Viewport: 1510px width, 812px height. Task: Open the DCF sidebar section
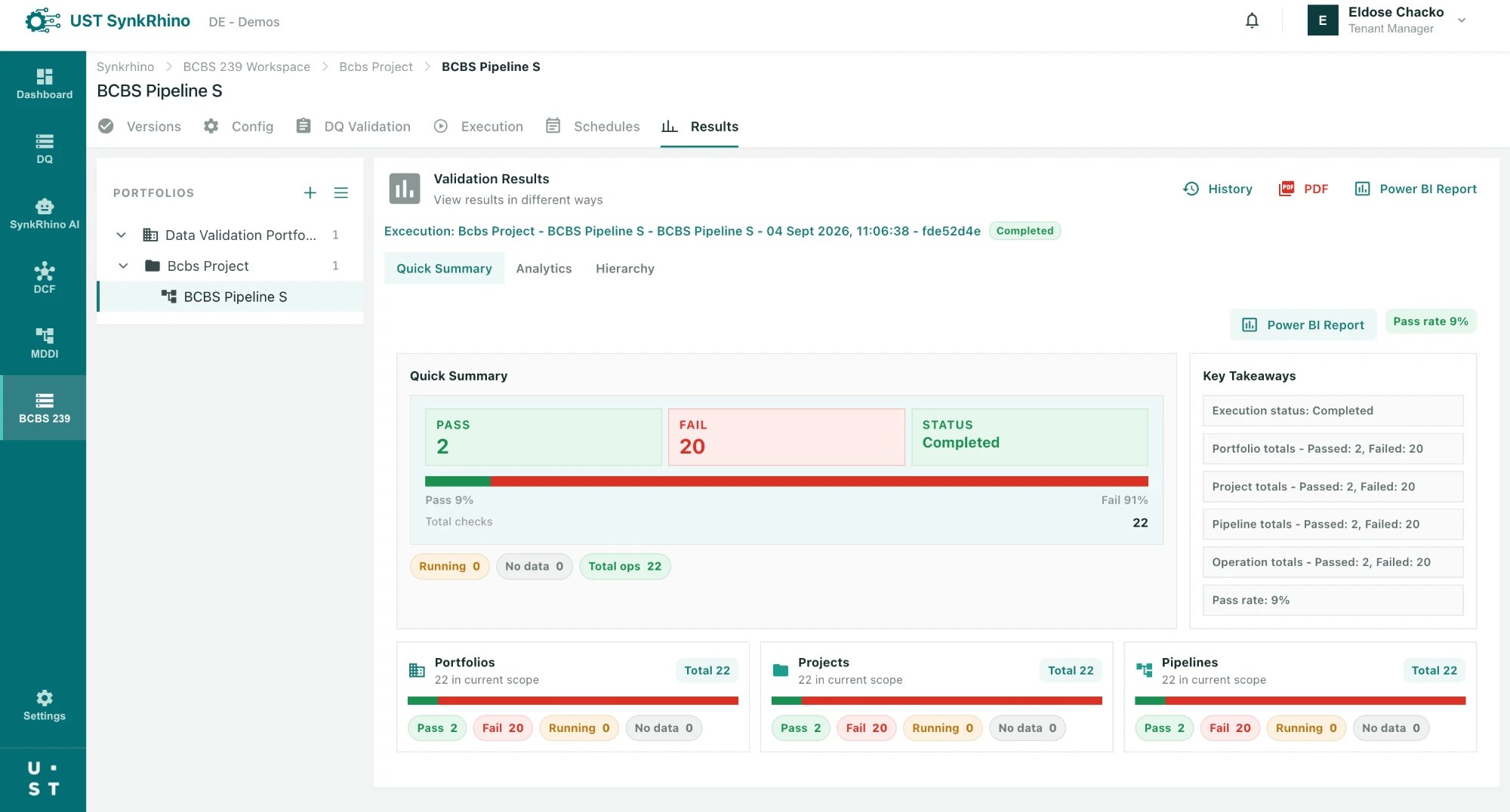pyautogui.click(x=44, y=278)
